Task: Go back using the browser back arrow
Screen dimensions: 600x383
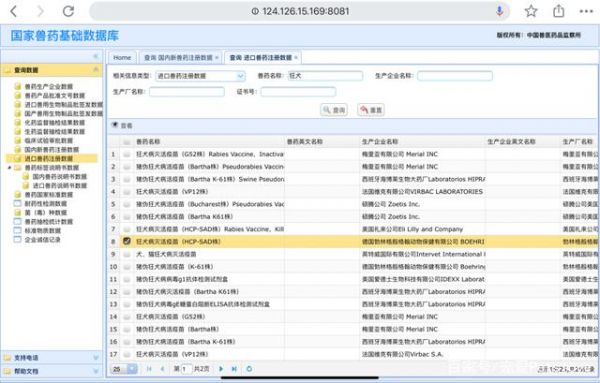Action: pyautogui.click(x=14, y=11)
